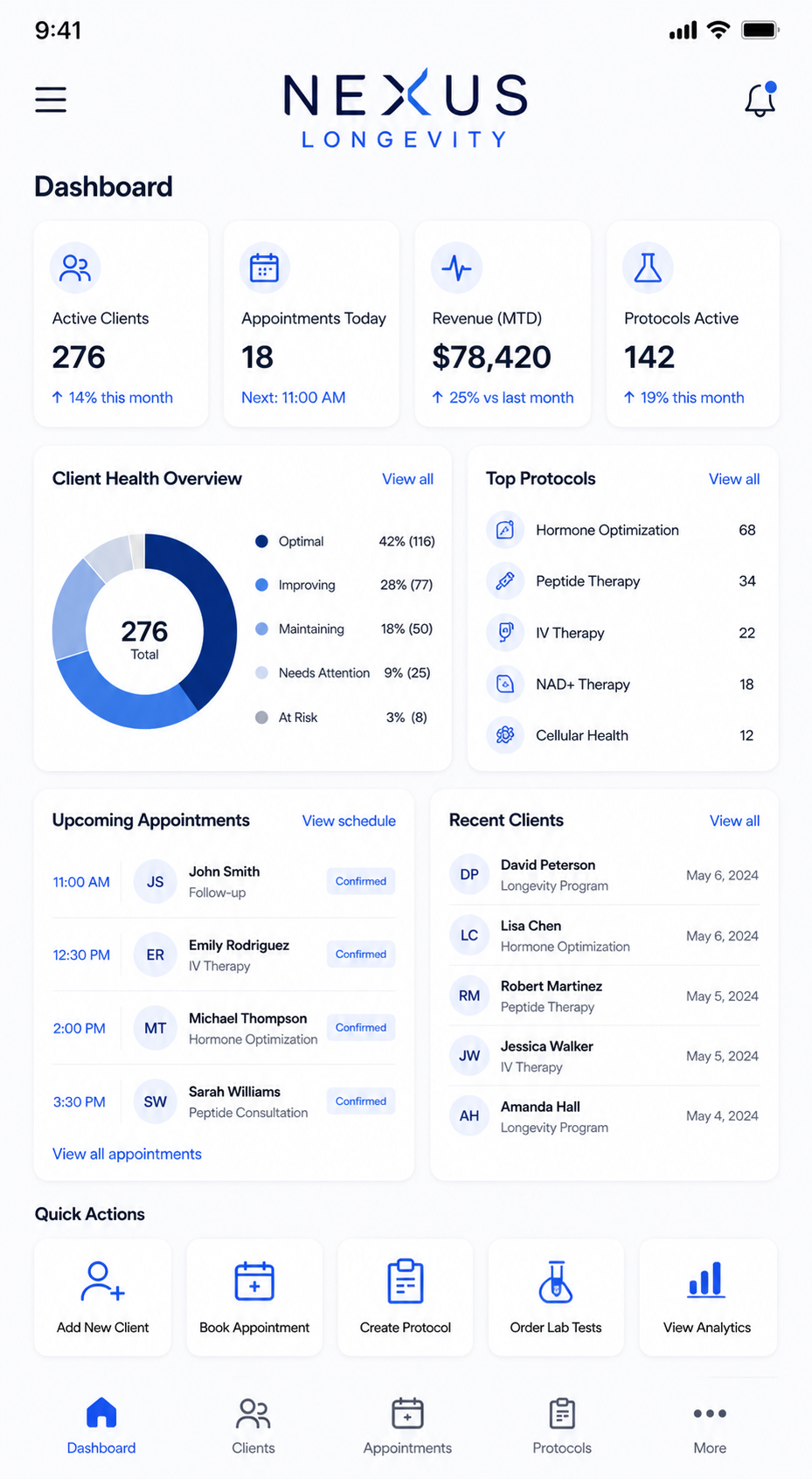The image size is (812, 1479).
Task: Tap the Book Appointment calendar icon
Action: [254, 1281]
